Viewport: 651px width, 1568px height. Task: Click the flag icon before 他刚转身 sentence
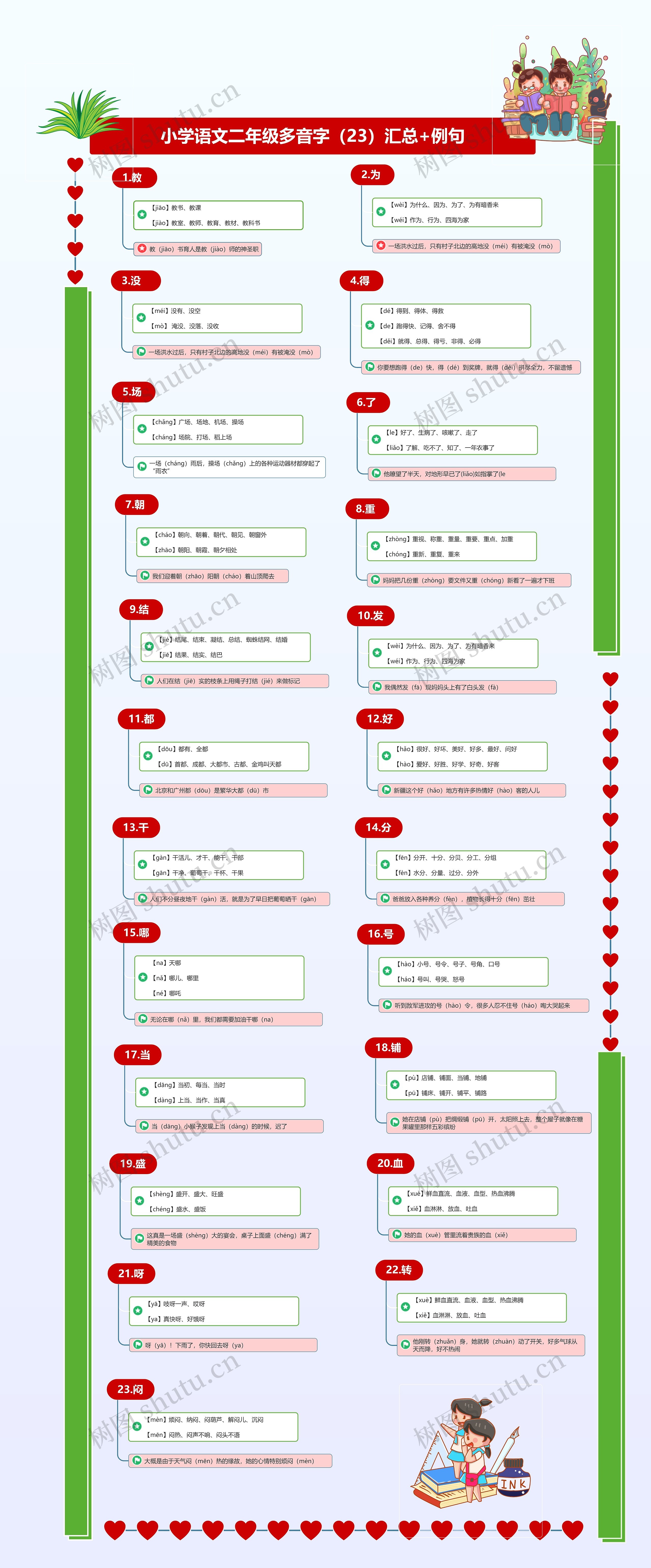click(406, 1344)
